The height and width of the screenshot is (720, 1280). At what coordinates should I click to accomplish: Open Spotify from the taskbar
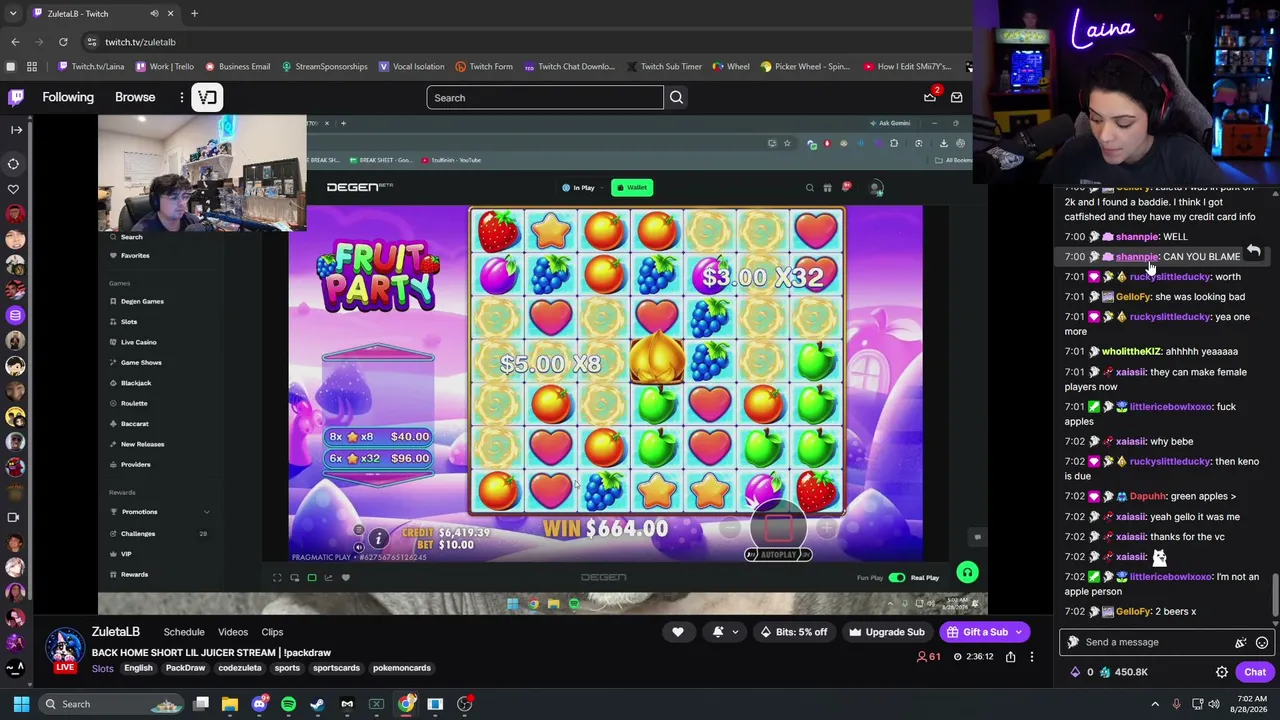coord(289,704)
